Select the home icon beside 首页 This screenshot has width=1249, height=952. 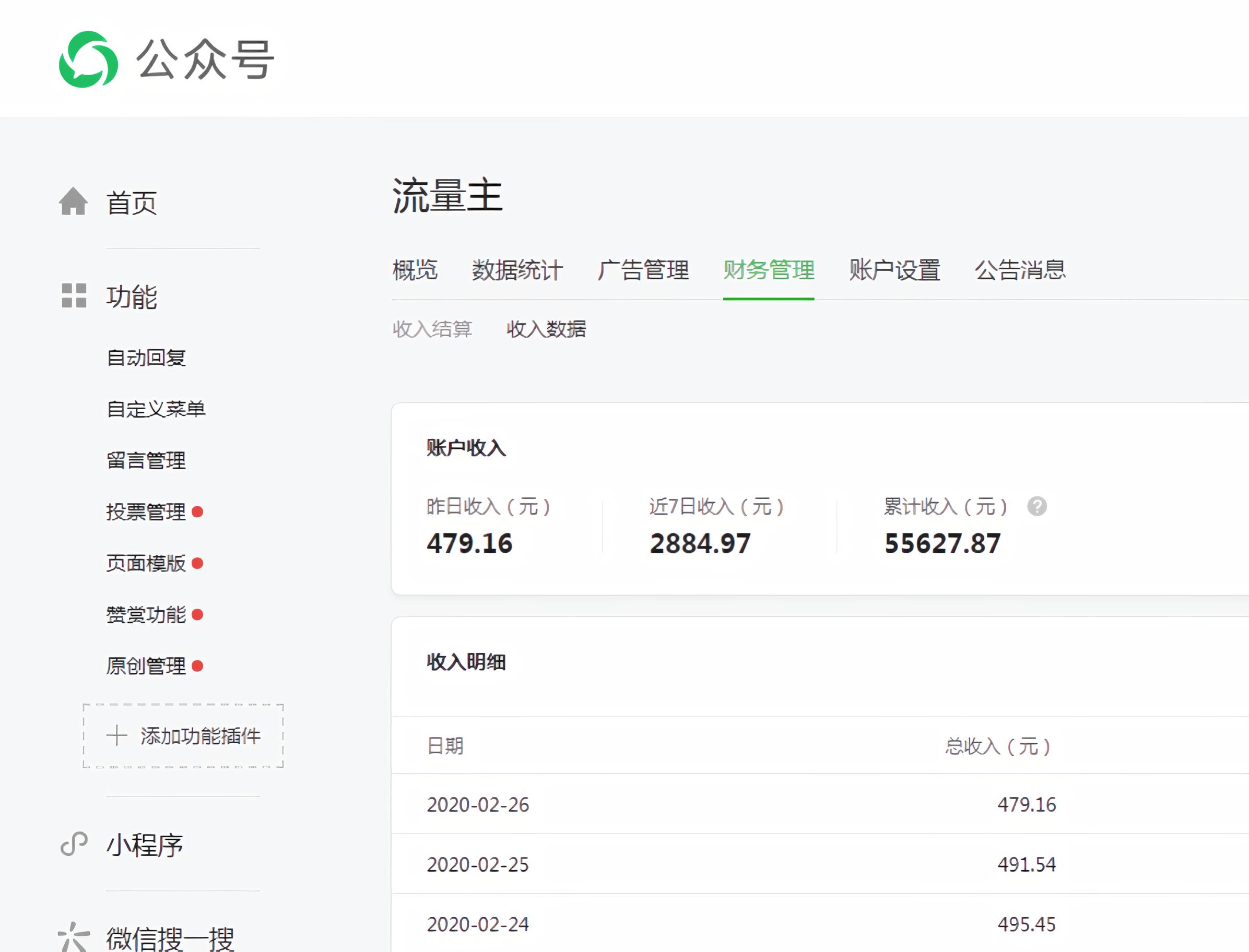click(x=73, y=202)
